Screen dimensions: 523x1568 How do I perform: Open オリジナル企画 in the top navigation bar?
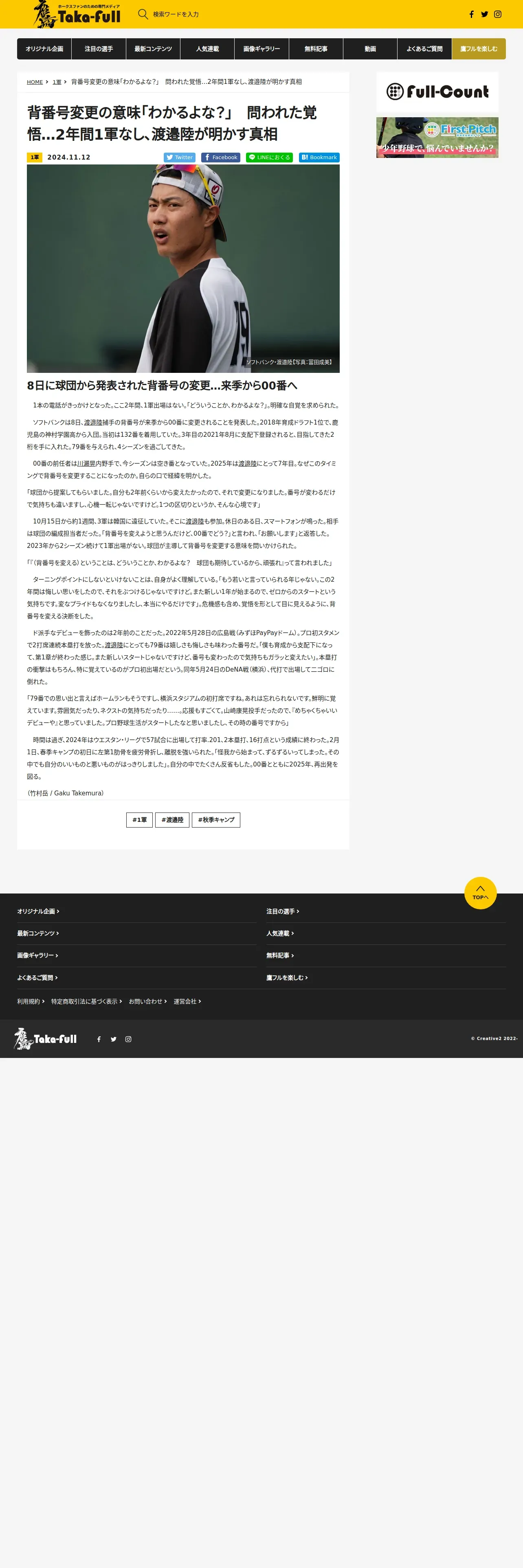44,49
